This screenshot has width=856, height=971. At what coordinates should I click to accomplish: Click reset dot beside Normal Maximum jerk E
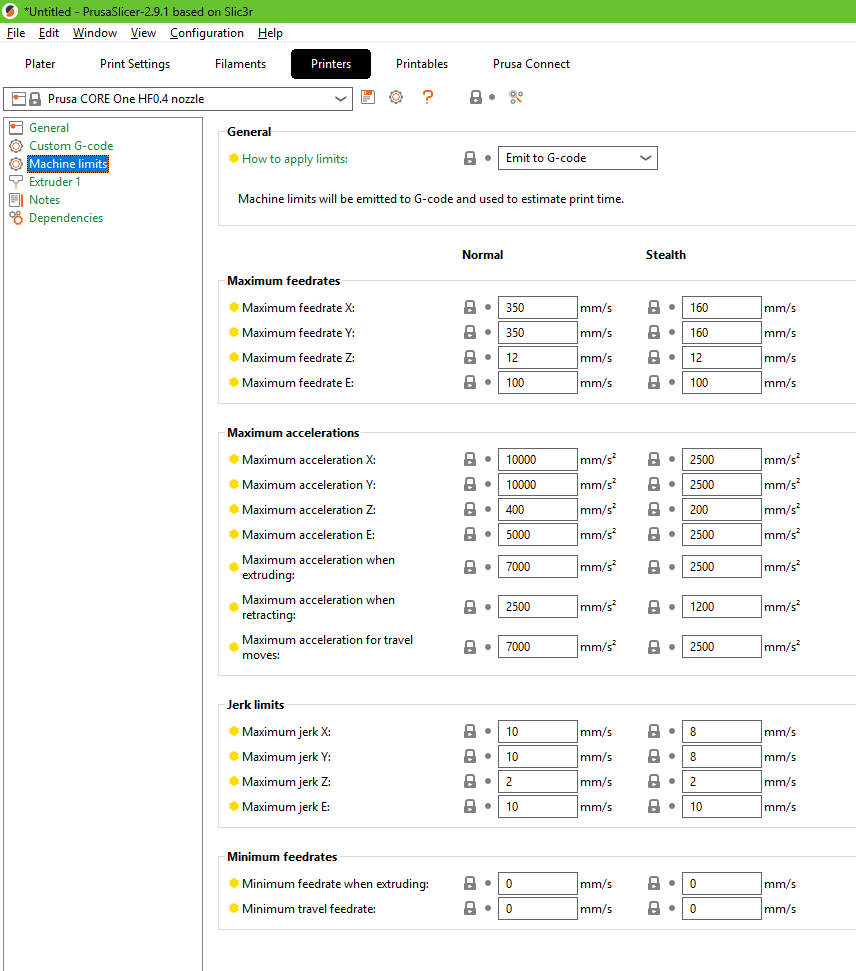(x=488, y=806)
